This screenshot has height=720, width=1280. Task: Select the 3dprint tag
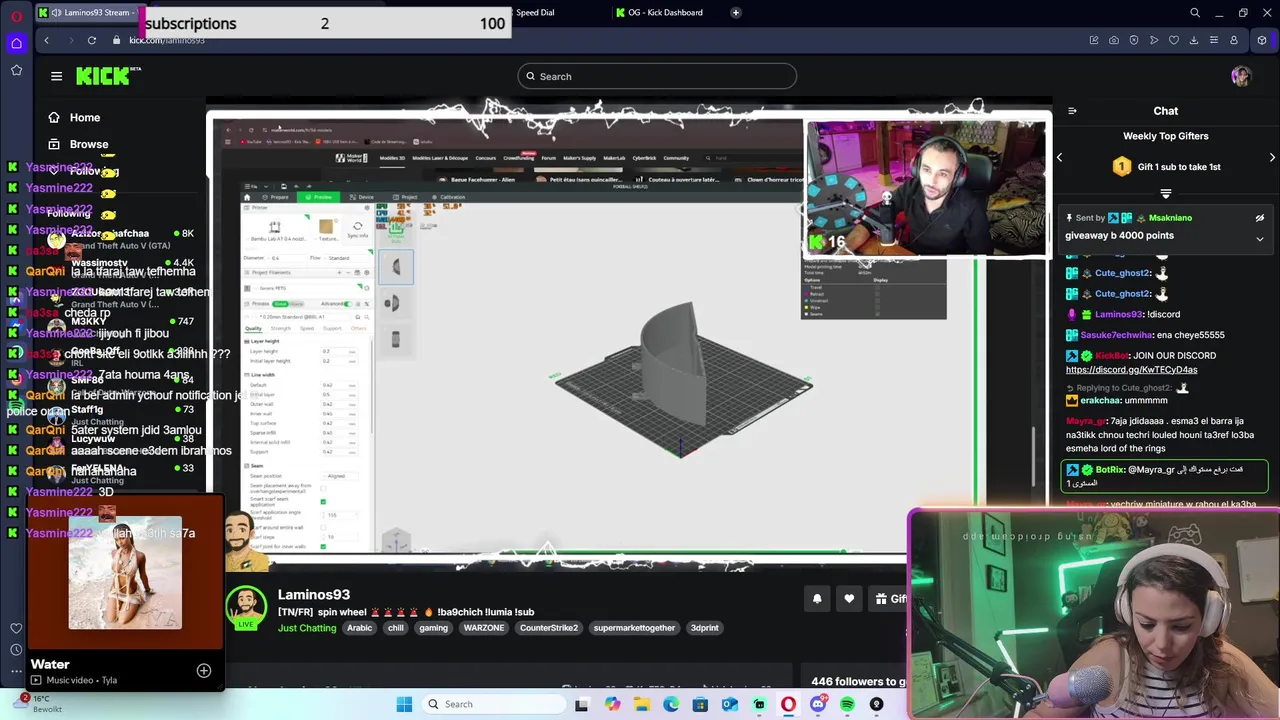(705, 628)
